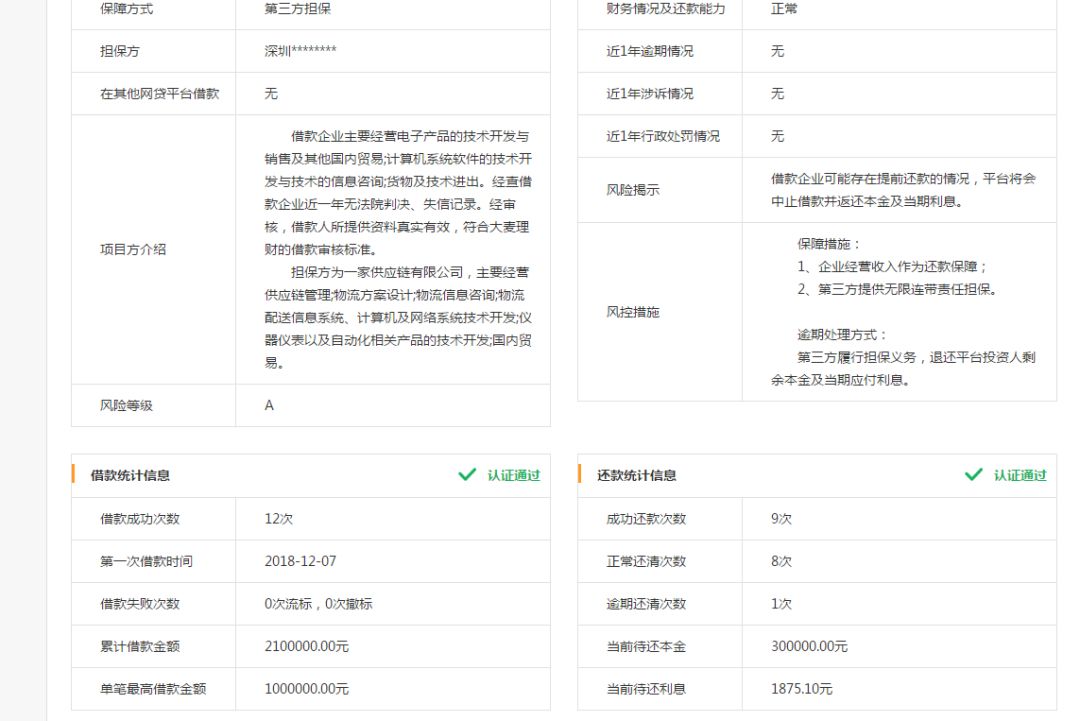Image resolution: width=1080 pixels, height=721 pixels.
Task: Click the 当前待还利息 value 1875.10元
Action: tap(801, 689)
